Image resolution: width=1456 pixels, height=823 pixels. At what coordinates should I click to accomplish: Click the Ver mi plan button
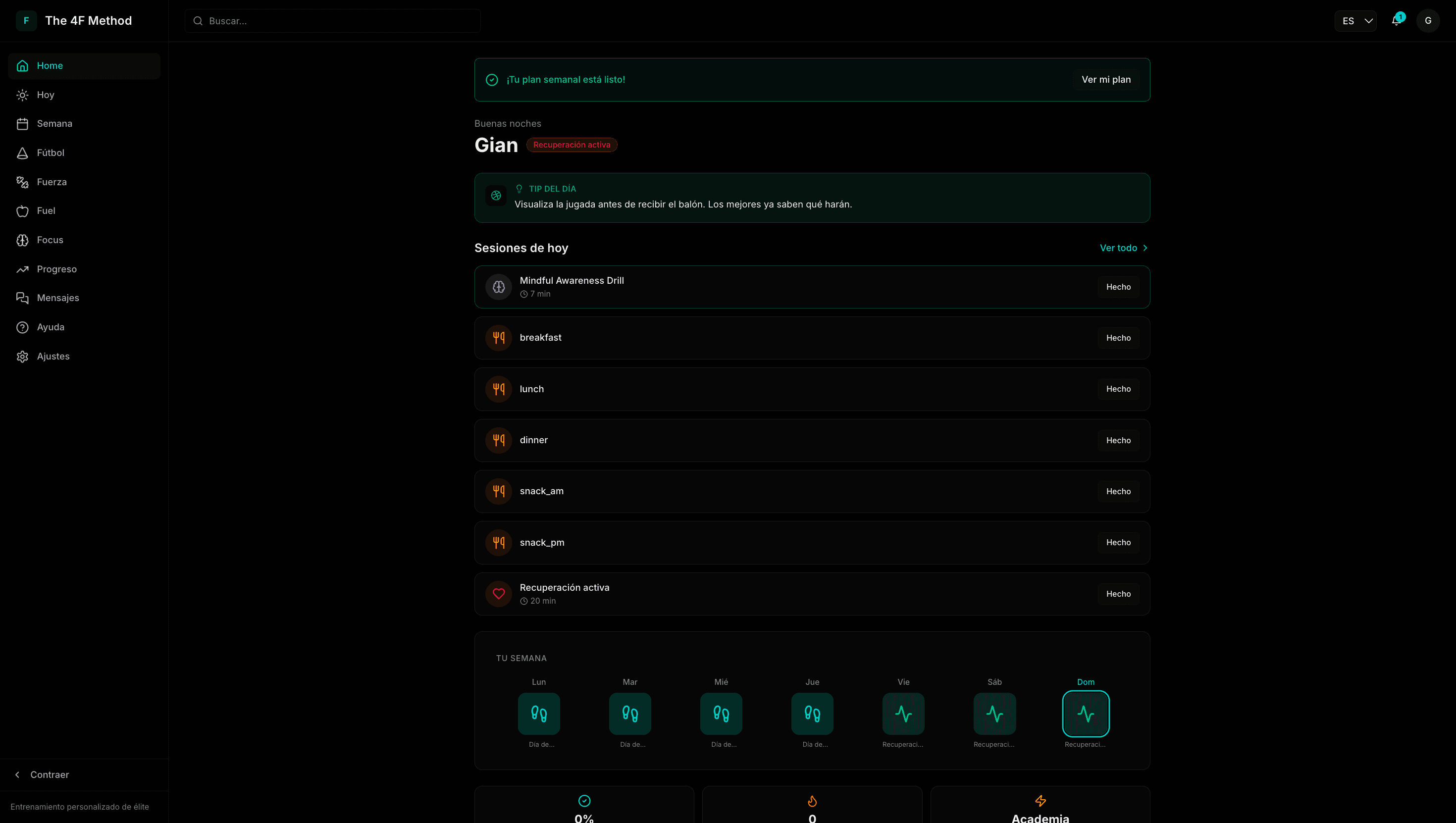(1105, 80)
